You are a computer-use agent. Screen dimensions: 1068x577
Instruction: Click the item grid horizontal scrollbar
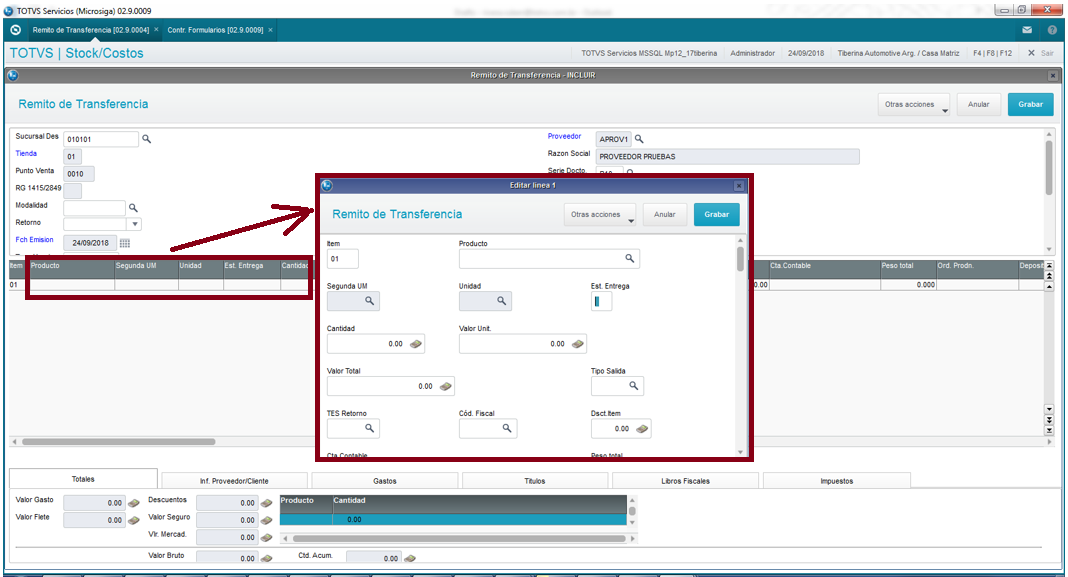click(x=119, y=441)
